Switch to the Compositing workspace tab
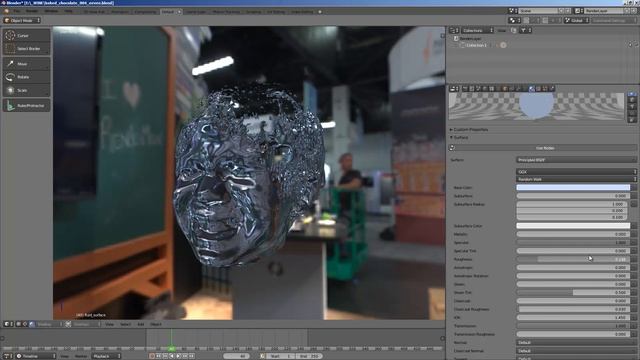Screen dimensions: 640x360 point(145,12)
